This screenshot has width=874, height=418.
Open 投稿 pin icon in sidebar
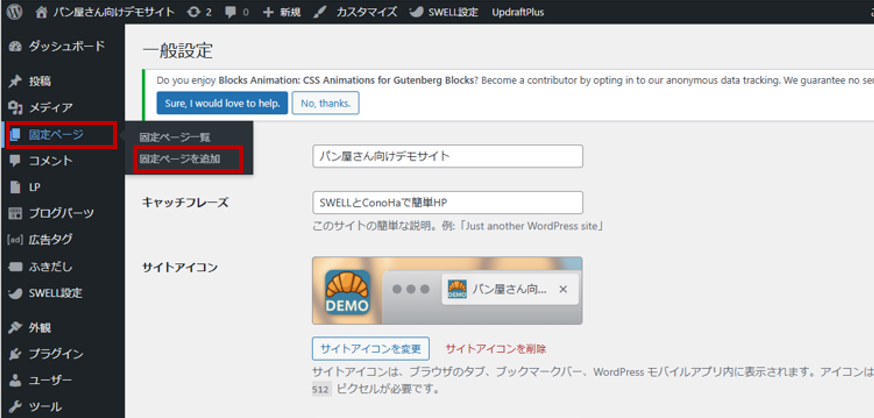(15, 81)
